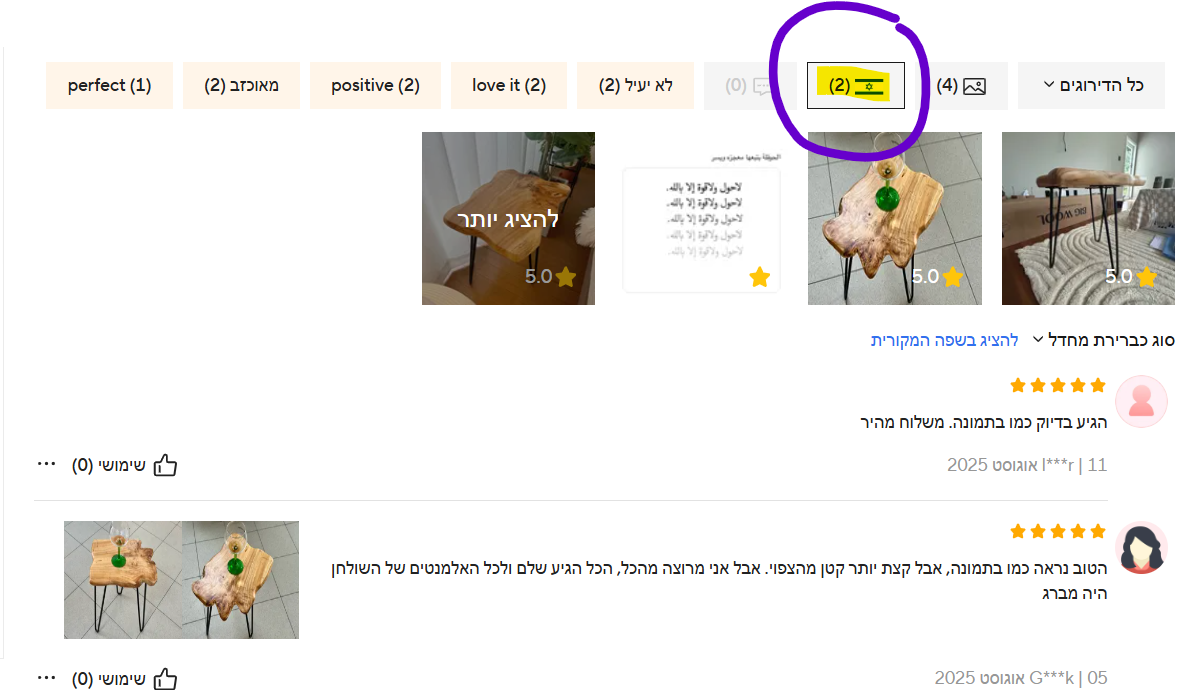
Task: Open the להציג יותר thumbnail for more photos
Action: (508, 218)
